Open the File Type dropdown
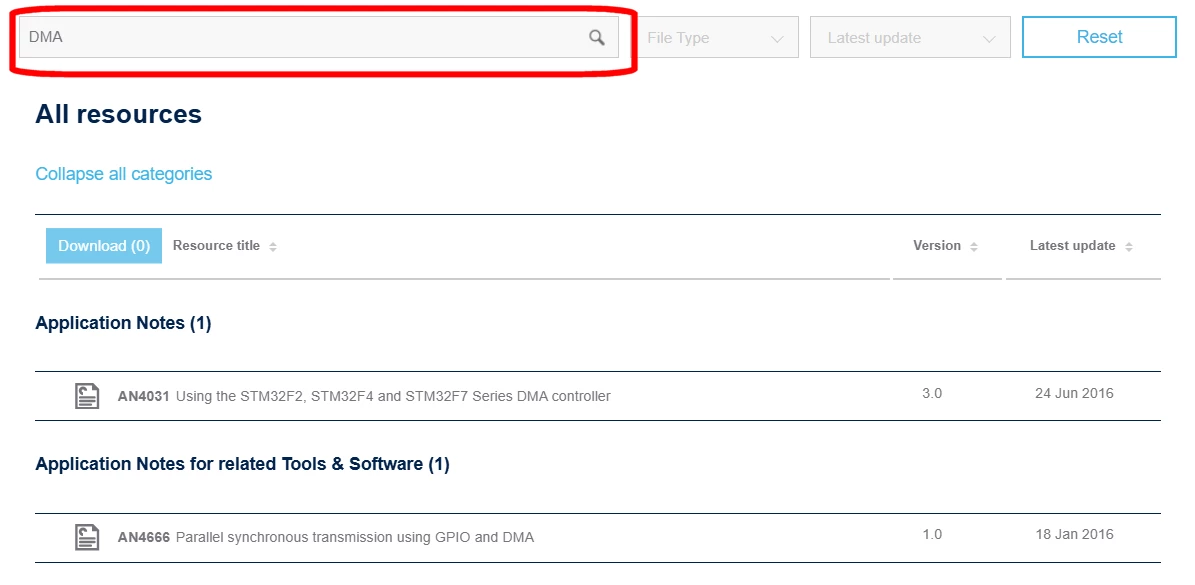Screen dimensions: 1195x585 (717, 37)
